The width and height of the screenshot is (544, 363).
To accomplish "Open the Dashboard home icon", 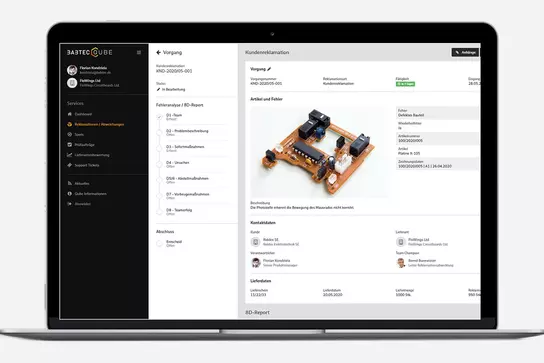I will tap(69, 114).
